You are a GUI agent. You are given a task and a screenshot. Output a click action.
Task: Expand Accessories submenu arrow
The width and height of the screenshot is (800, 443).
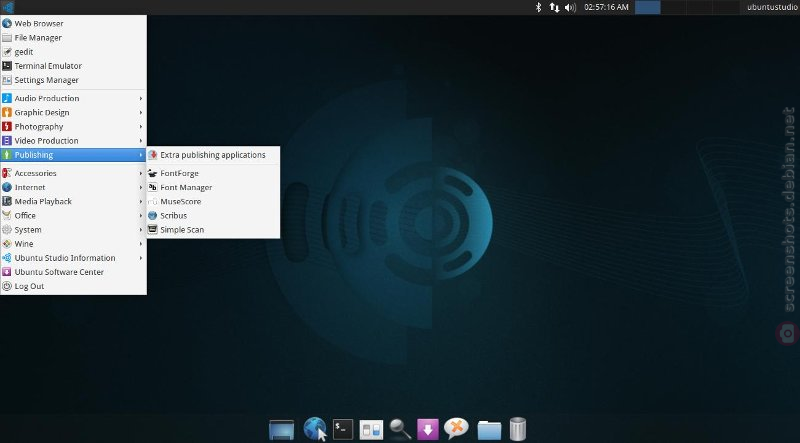(x=141, y=173)
